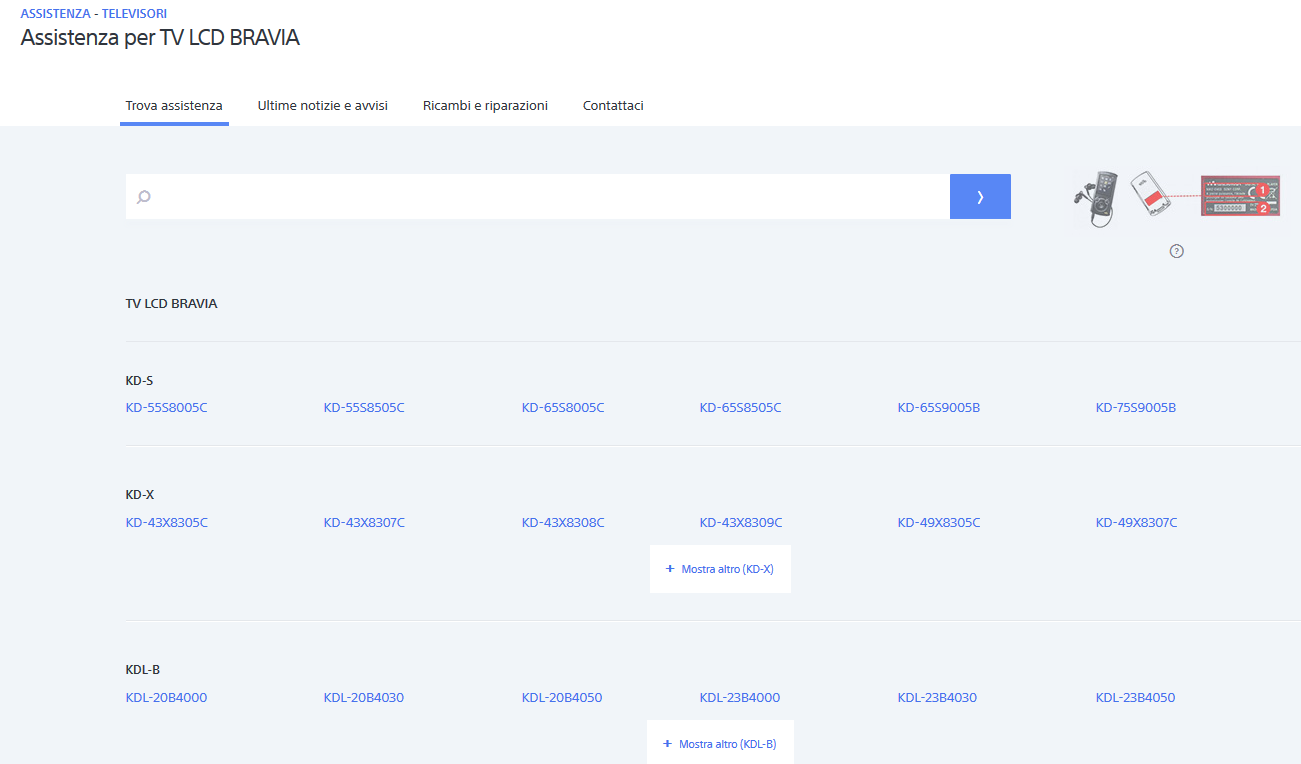Click the KD-X group heading
The height and width of the screenshot is (764, 1301).
click(140, 495)
